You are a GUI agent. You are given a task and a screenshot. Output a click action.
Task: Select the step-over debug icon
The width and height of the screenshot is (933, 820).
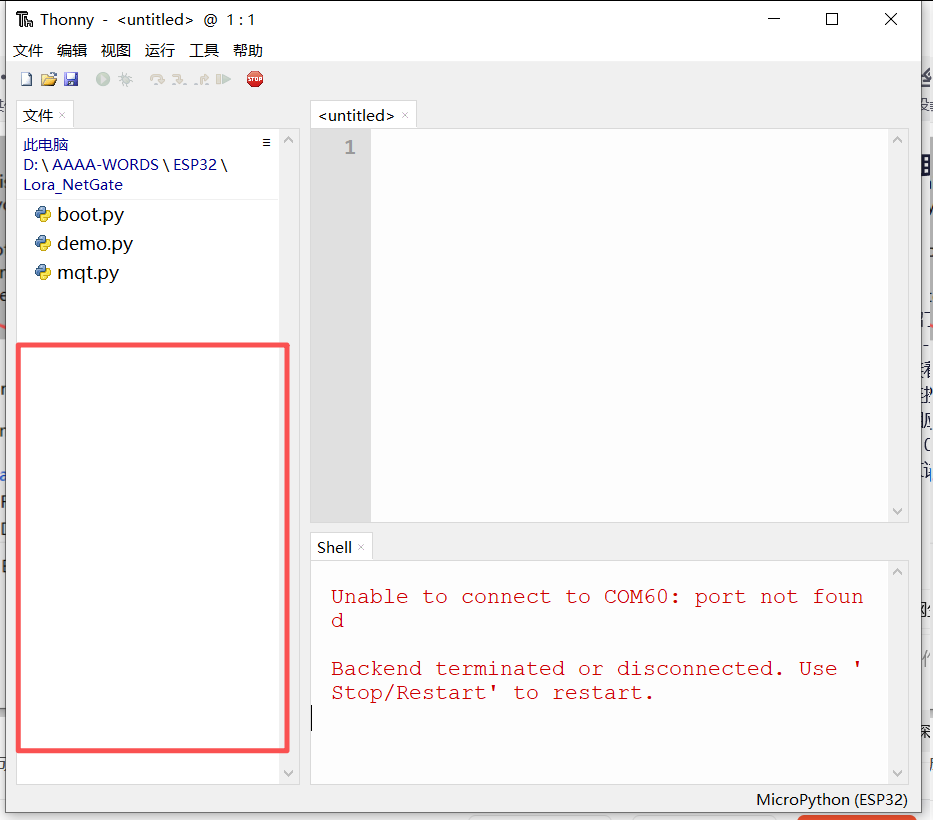click(x=158, y=78)
